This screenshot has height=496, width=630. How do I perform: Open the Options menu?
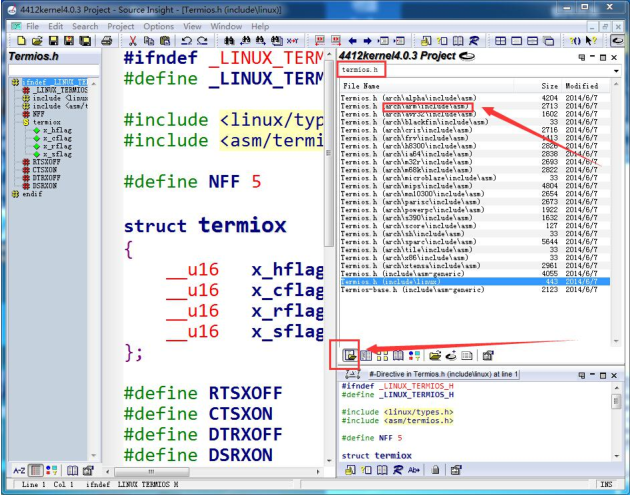coord(159,27)
